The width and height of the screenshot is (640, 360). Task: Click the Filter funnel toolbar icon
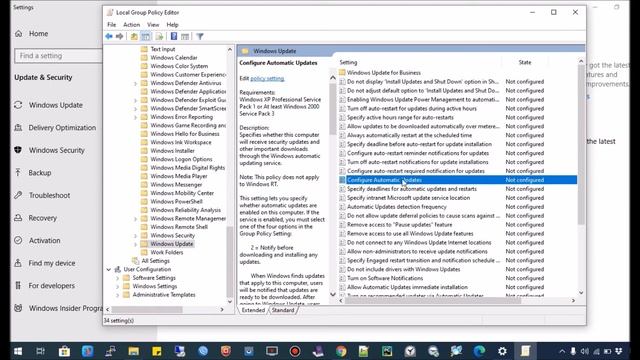pyautogui.click(x=200, y=36)
